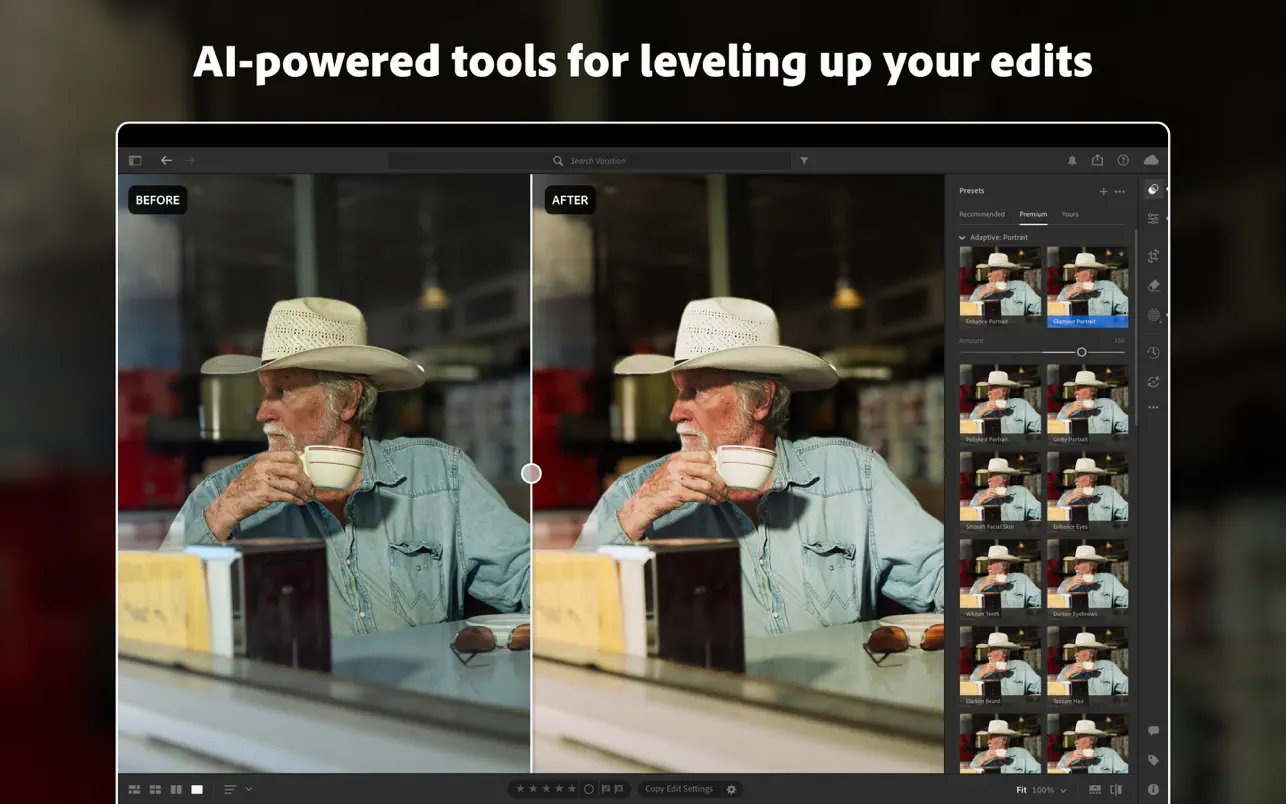Select the Crop and rotate tool
Viewport: 1286px width, 804px height.
[x=1153, y=256]
